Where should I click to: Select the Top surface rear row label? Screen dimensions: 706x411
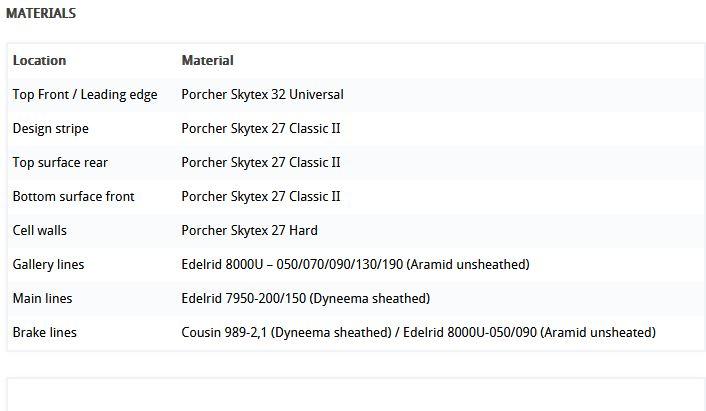coord(60,163)
